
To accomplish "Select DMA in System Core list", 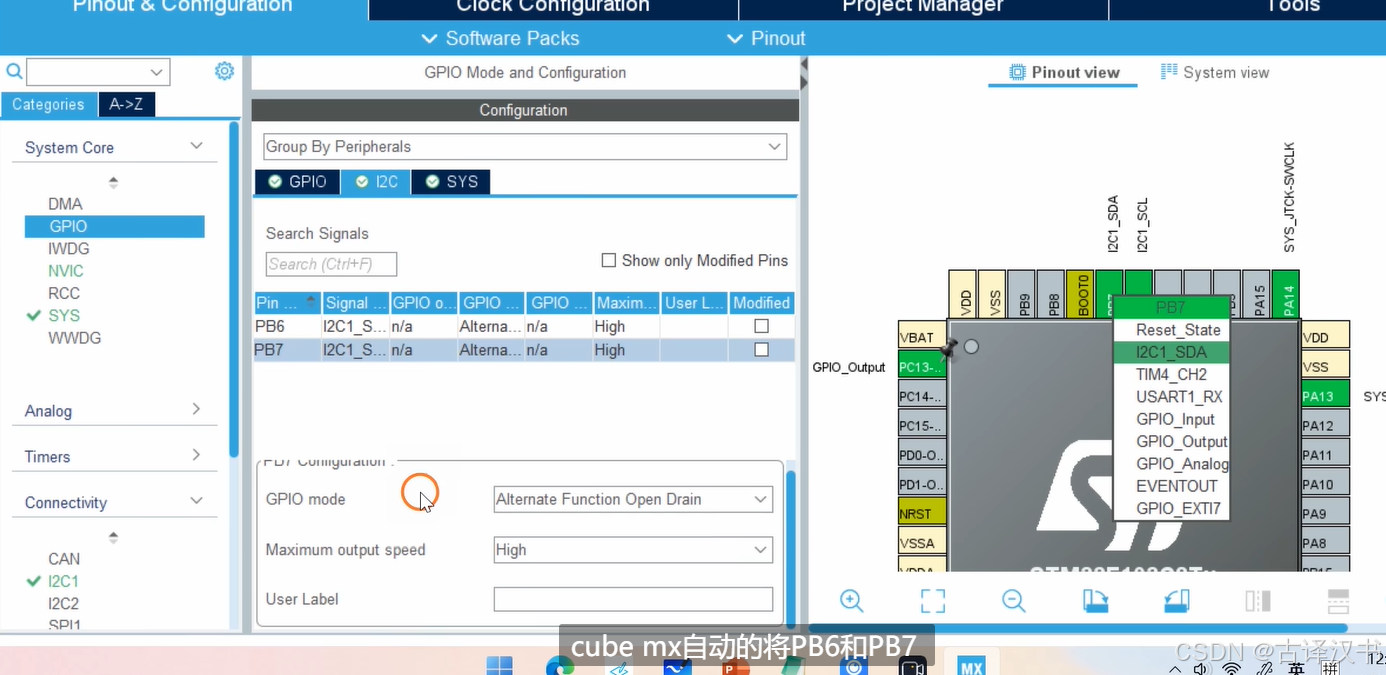I will pyautogui.click(x=65, y=204).
